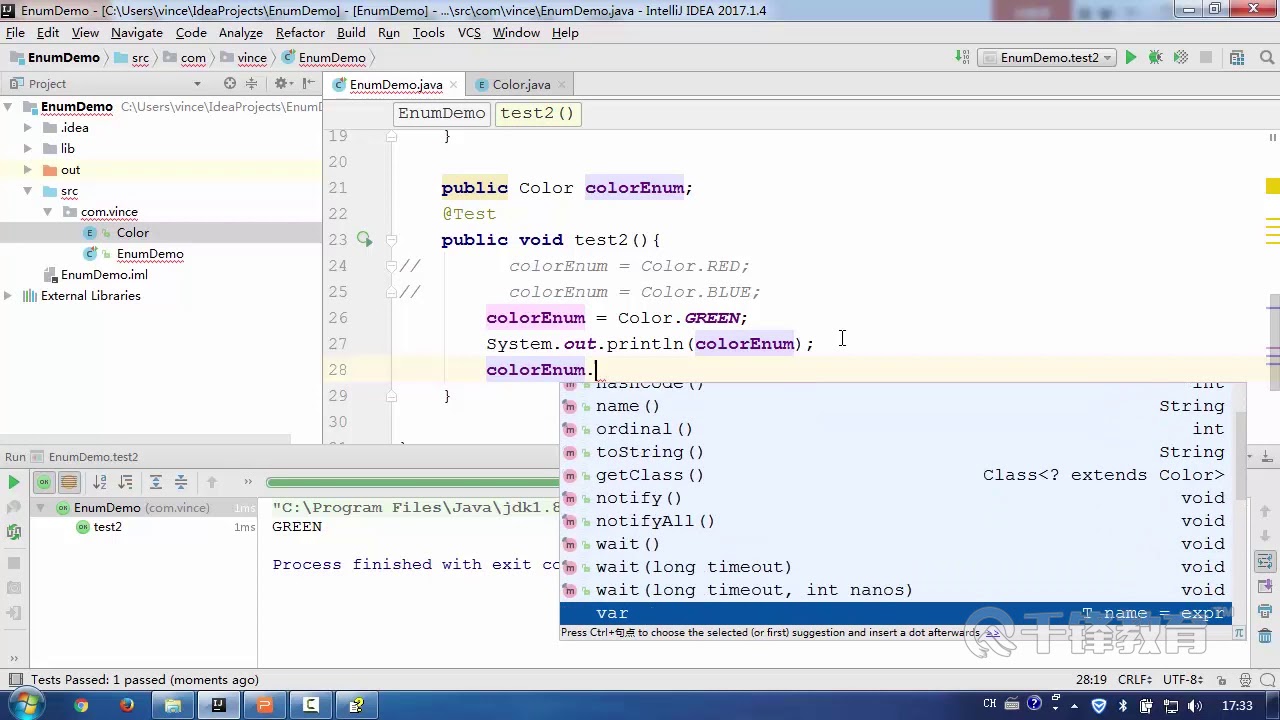Open Windows Explorer taskbar icon

172,705
